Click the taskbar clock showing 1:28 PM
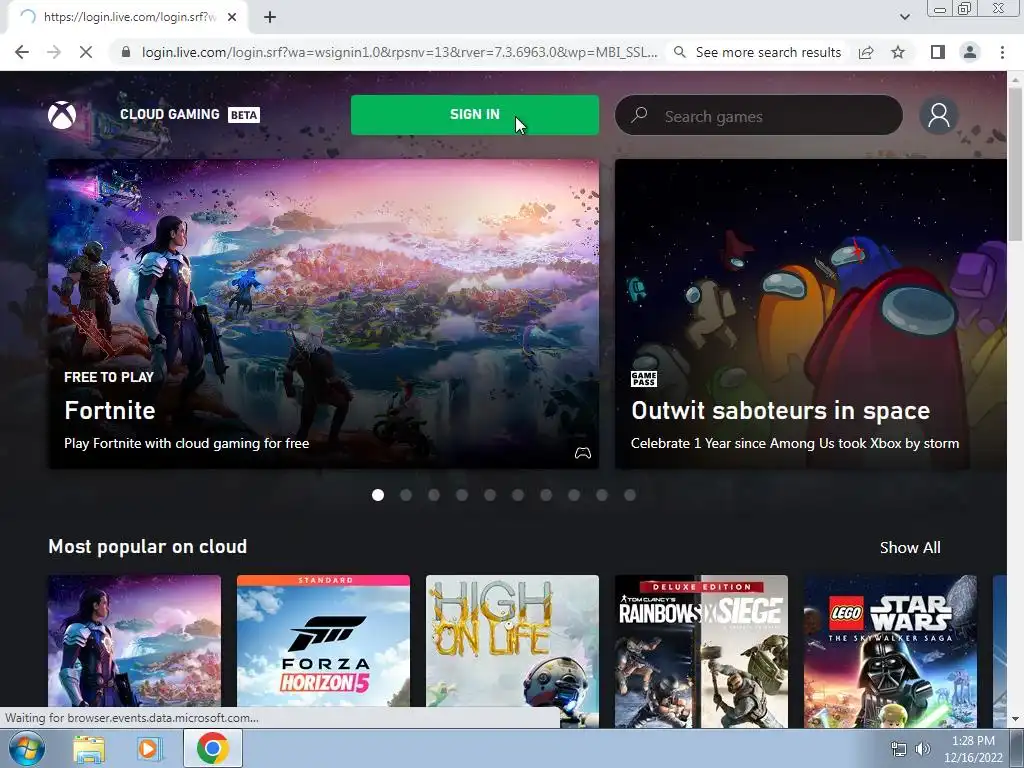The image size is (1024, 768). pos(972,749)
